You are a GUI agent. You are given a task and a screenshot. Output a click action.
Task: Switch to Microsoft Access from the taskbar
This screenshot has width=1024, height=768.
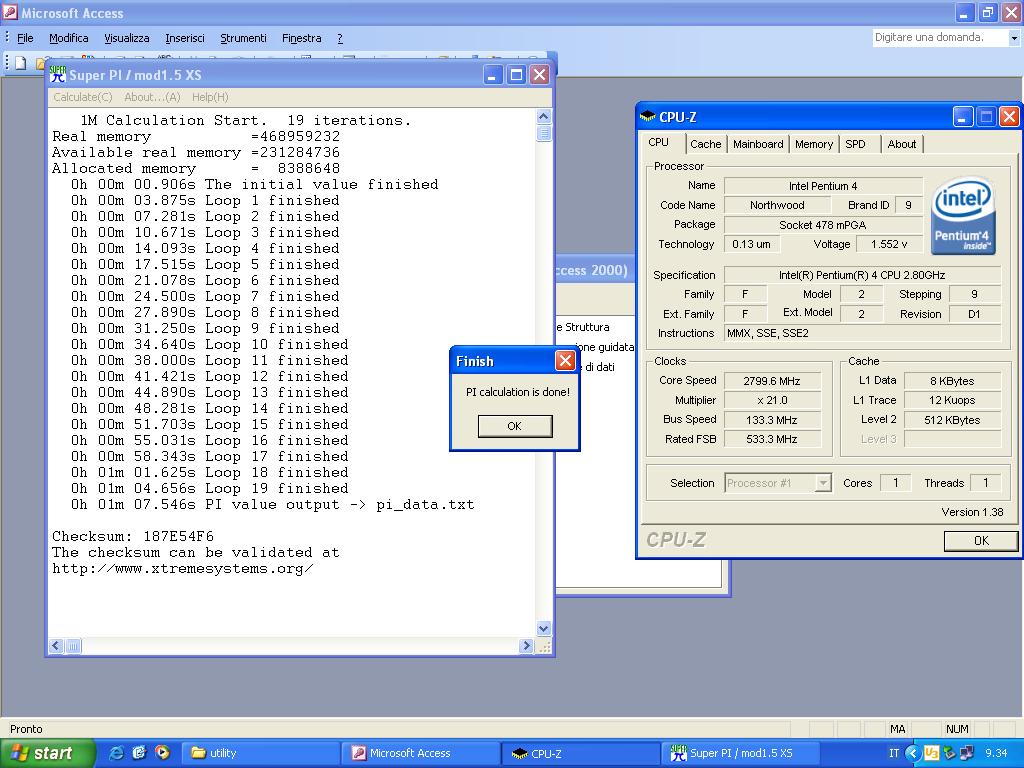point(423,753)
